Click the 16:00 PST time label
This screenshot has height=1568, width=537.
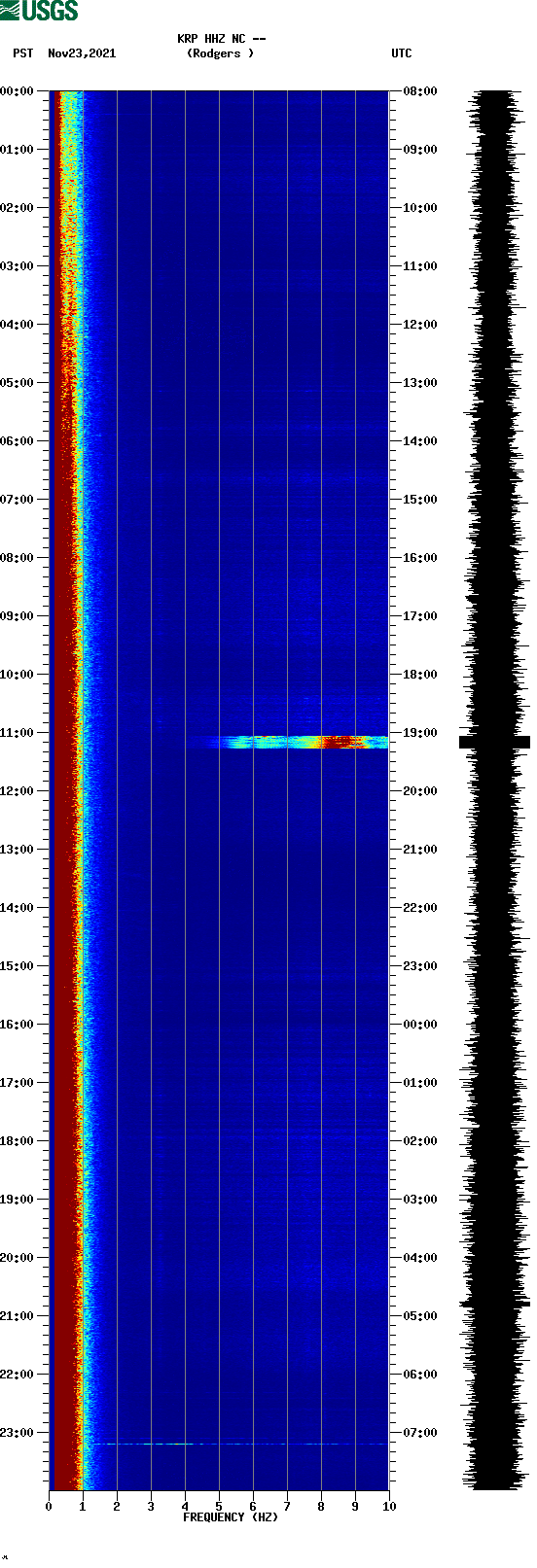click(17, 1025)
